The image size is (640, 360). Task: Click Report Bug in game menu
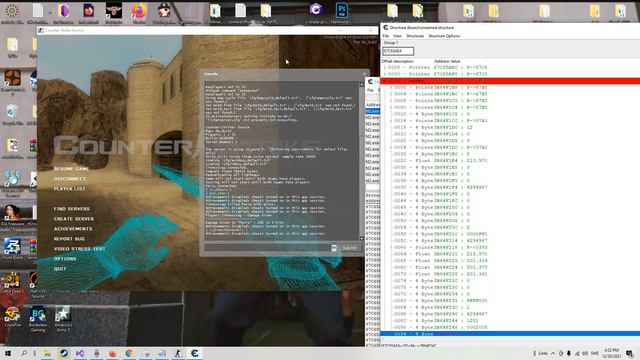[69, 239]
